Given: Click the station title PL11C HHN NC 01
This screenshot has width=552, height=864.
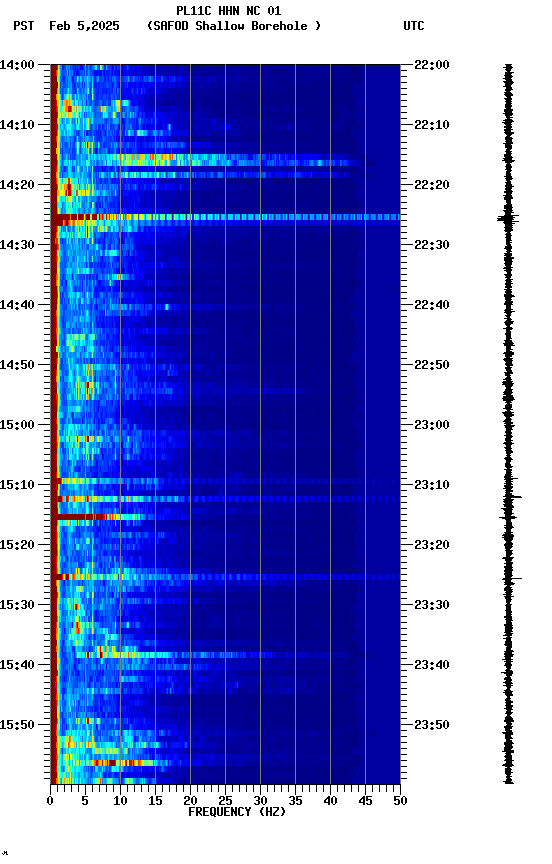Looking at the screenshot, I should coord(229,11).
